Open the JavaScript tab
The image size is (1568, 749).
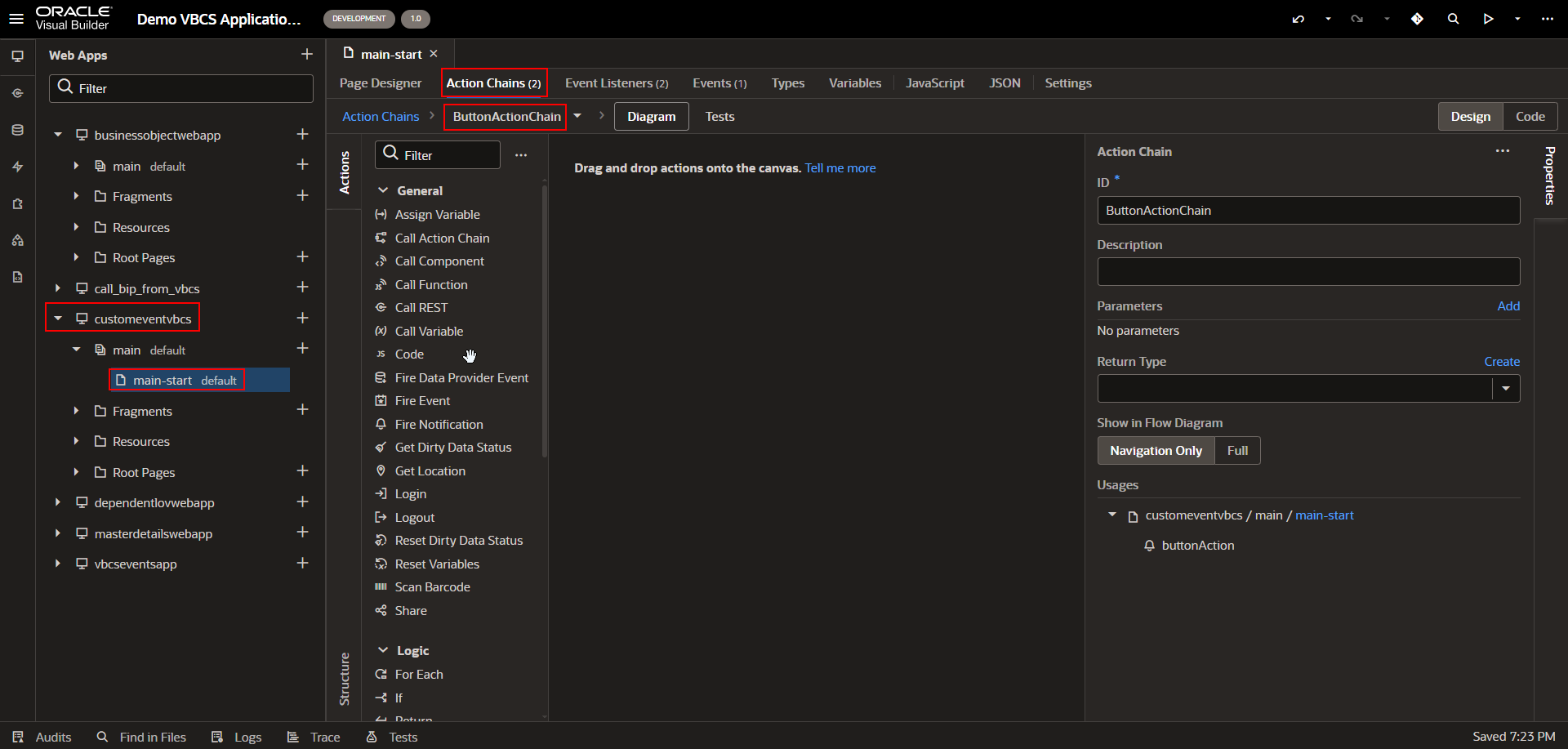(x=935, y=83)
